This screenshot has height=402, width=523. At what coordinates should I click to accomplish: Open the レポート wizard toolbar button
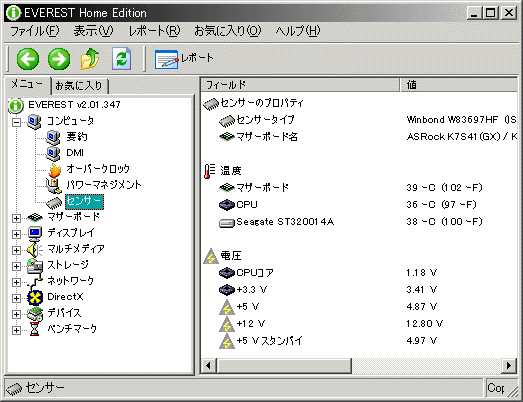point(184,59)
